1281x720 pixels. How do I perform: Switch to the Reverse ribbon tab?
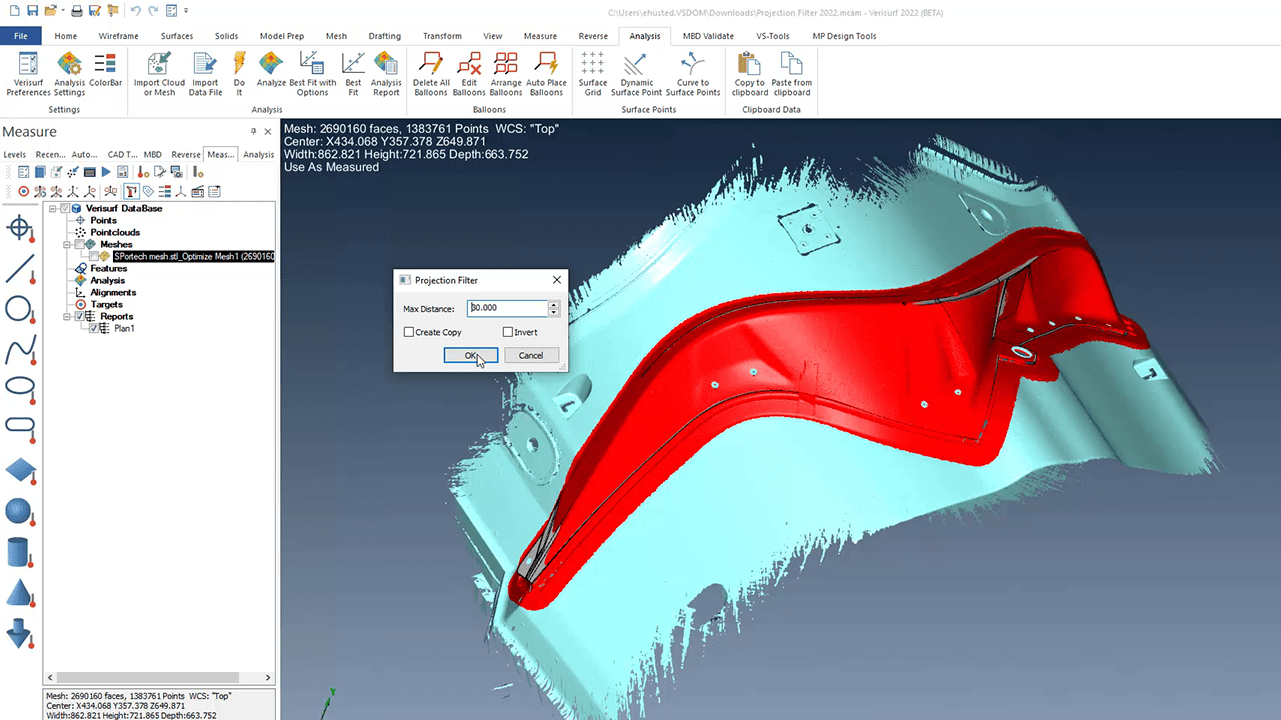(593, 36)
